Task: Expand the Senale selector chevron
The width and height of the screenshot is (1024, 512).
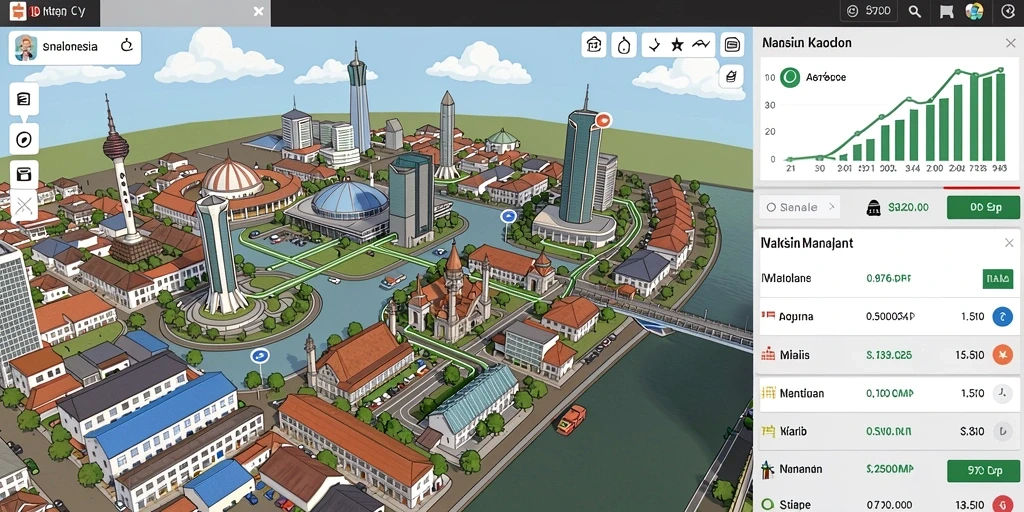Action: 832,207
